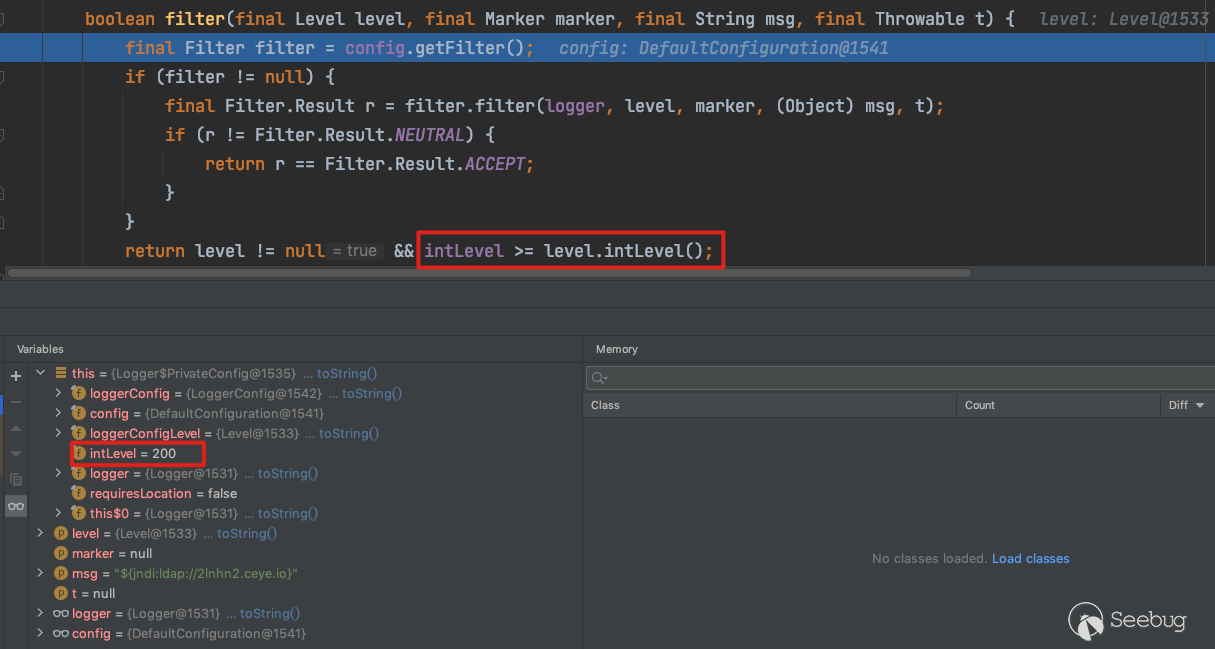The image size is (1215, 649).
Task: Collapse the 'this' variable node
Action: tap(41, 373)
